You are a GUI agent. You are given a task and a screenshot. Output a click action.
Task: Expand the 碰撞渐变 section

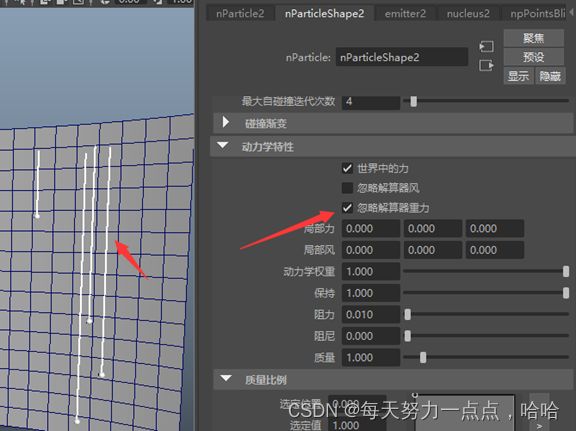(226, 122)
